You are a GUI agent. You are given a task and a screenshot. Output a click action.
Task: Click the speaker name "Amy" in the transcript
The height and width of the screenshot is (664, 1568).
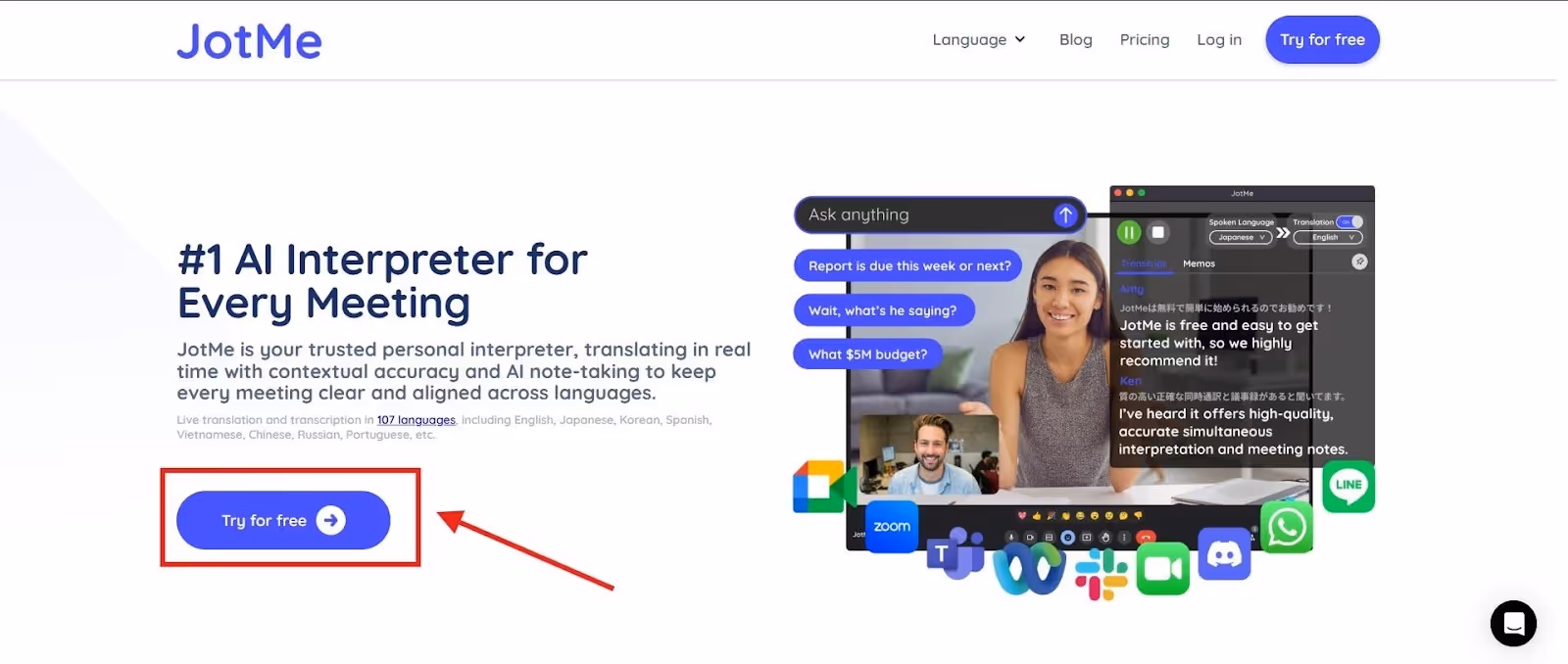click(x=1132, y=289)
